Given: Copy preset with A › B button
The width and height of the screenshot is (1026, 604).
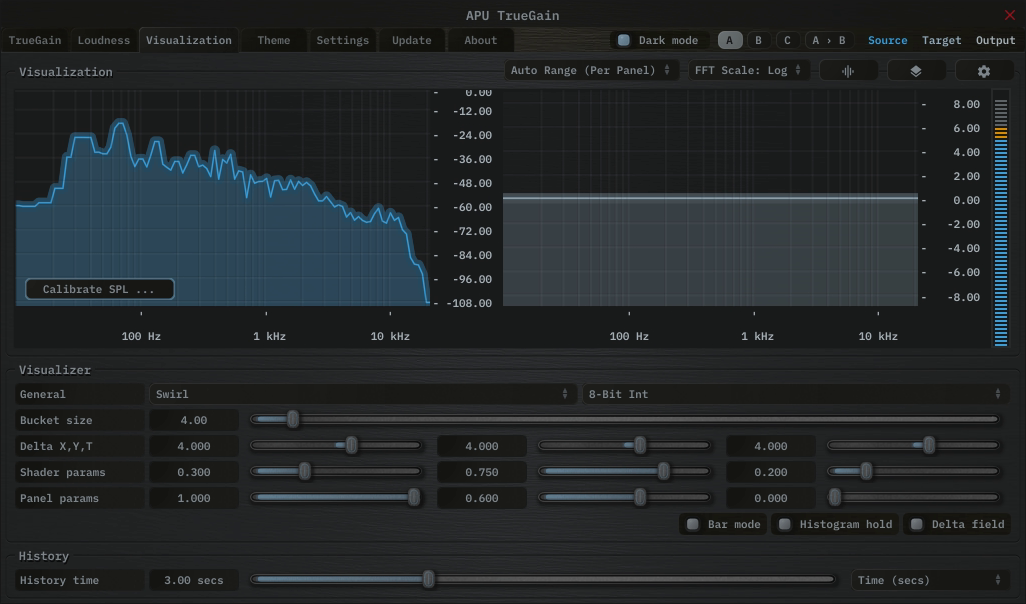Looking at the screenshot, I should pos(828,41).
